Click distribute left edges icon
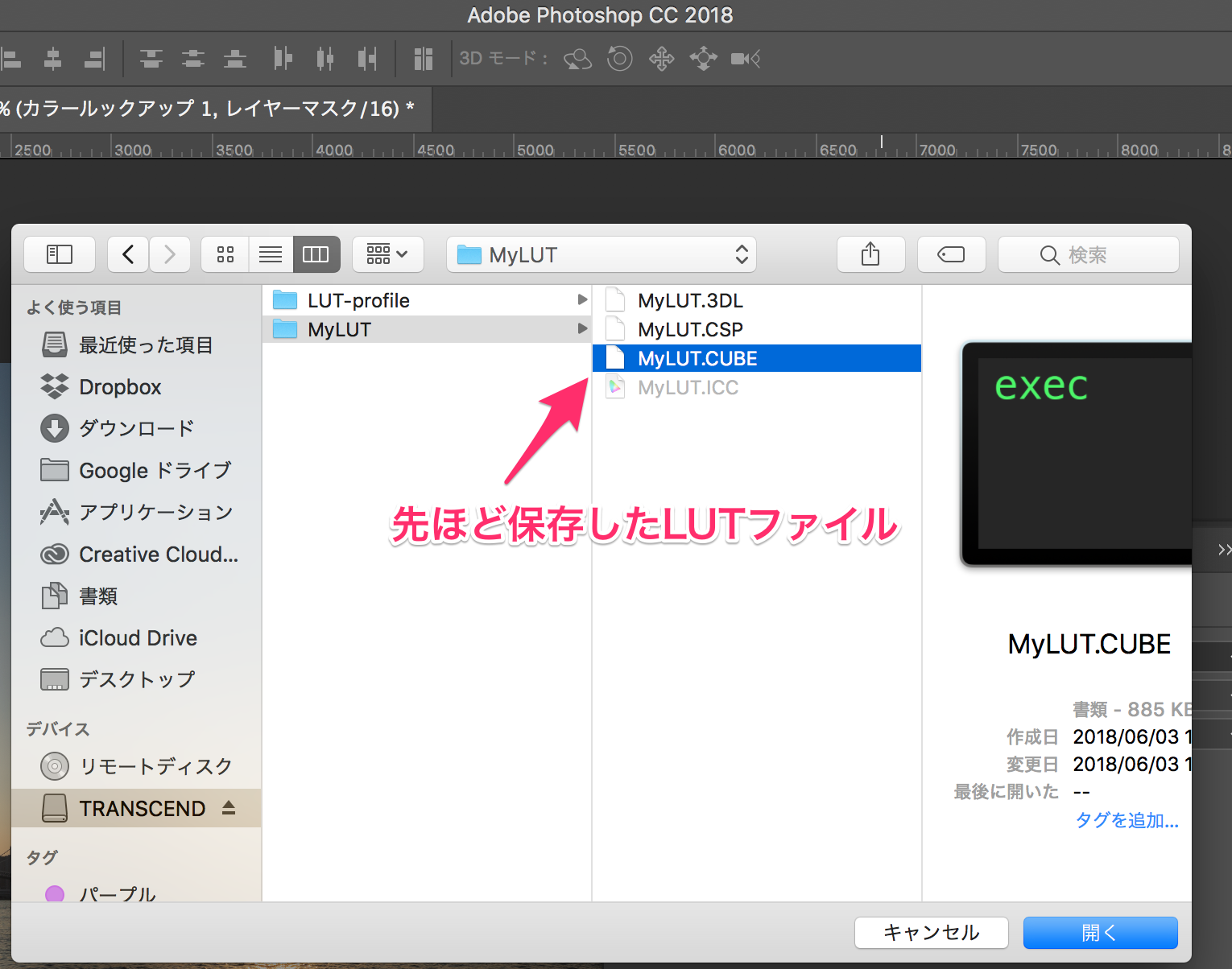Screen dimensions: 1232x969 pos(283,59)
